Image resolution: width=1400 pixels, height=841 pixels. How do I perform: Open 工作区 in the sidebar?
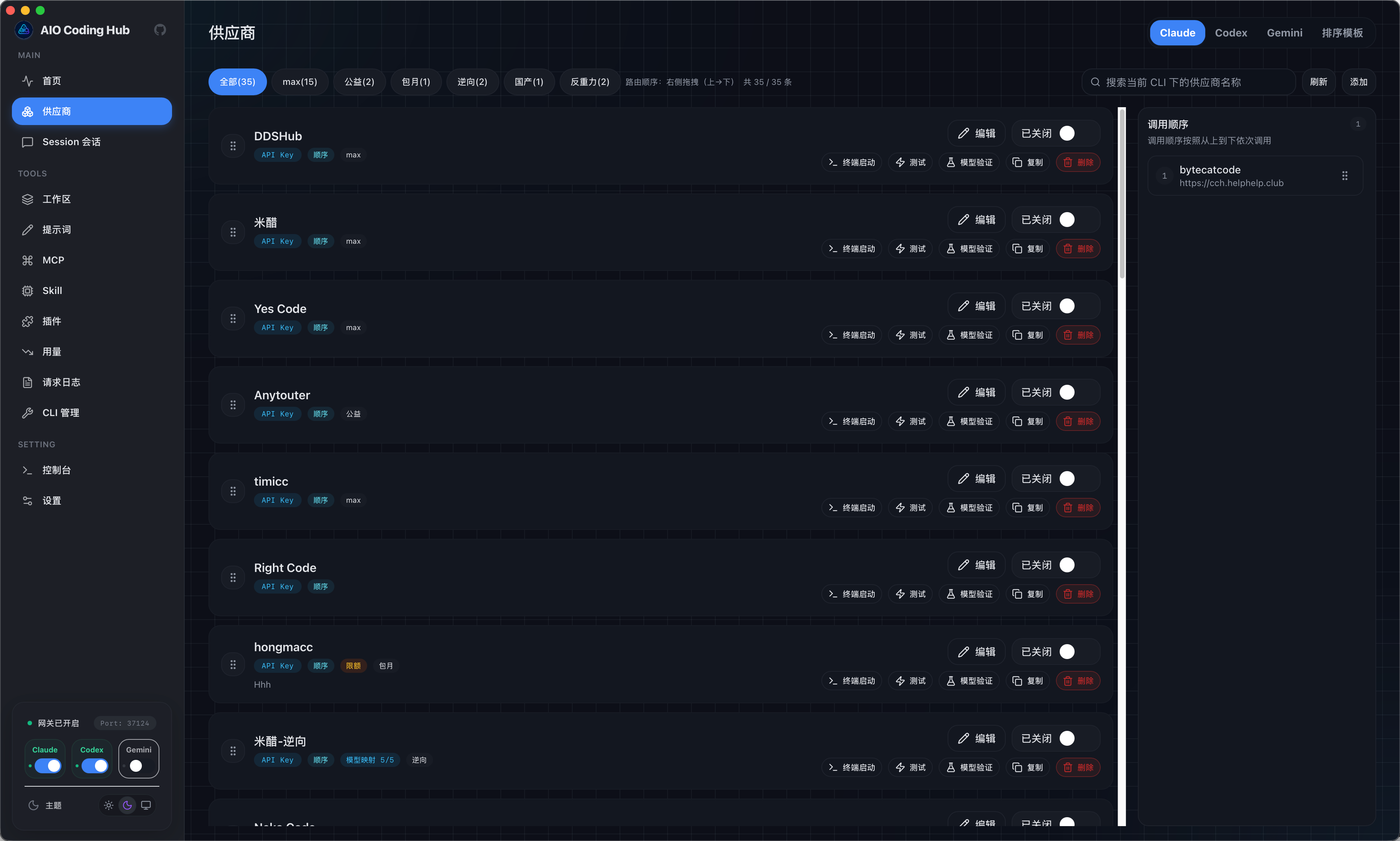[92, 199]
